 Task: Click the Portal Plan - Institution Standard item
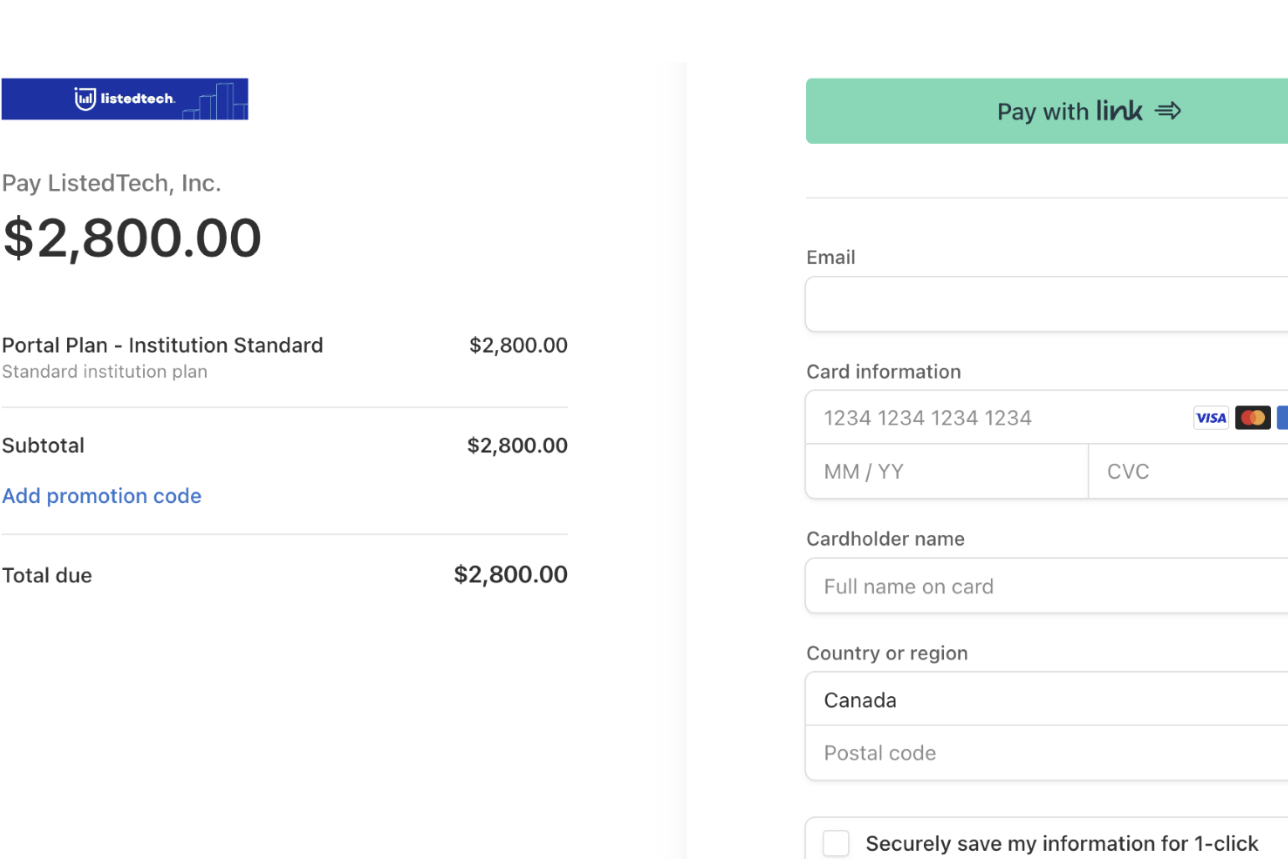coord(163,345)
